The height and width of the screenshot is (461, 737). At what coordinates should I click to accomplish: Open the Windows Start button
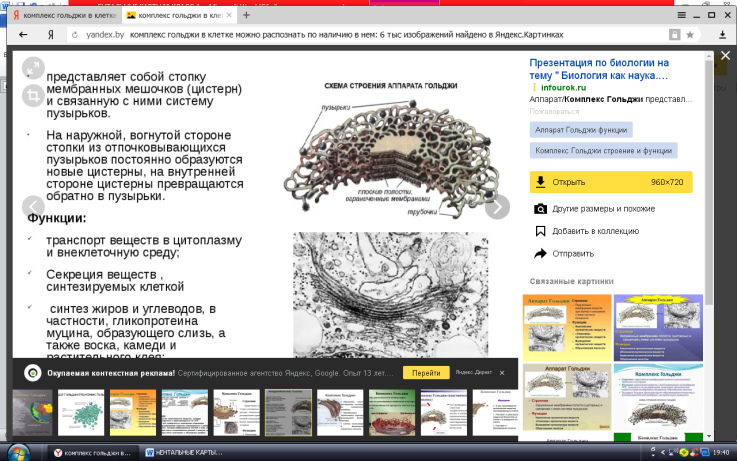click(x=18, y=453)
